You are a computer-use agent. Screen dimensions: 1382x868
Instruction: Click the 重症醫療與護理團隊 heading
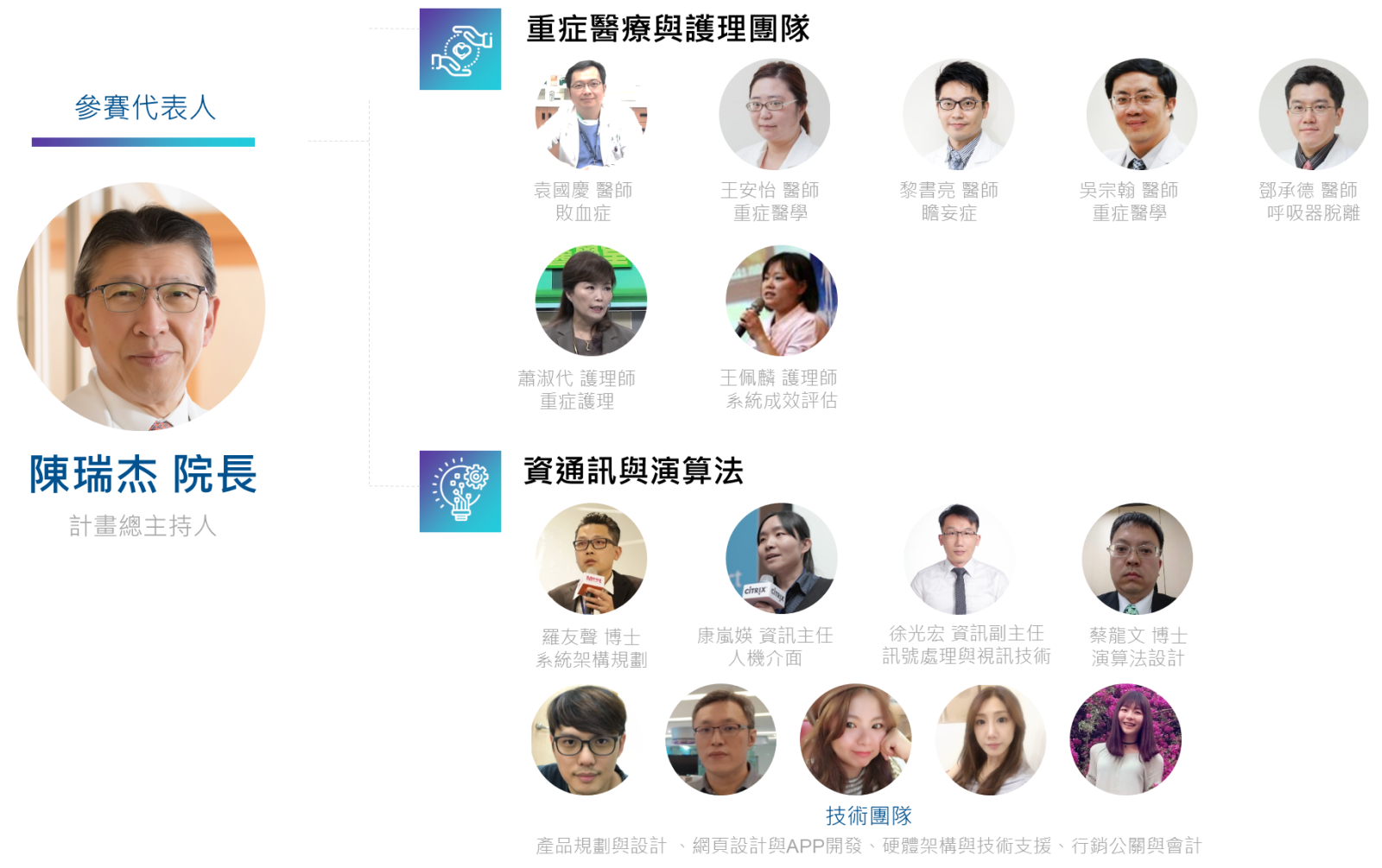668,29
